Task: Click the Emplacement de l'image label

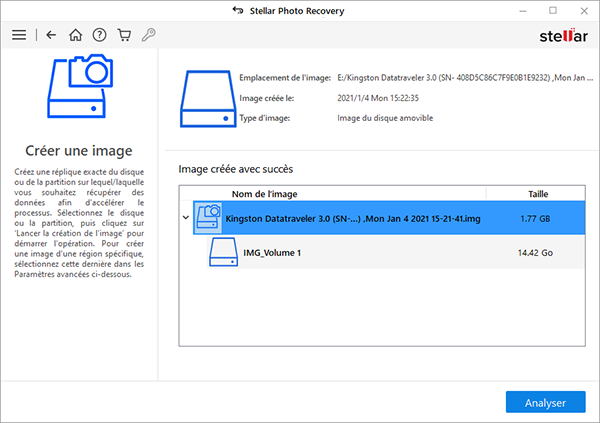Action: 285,78
